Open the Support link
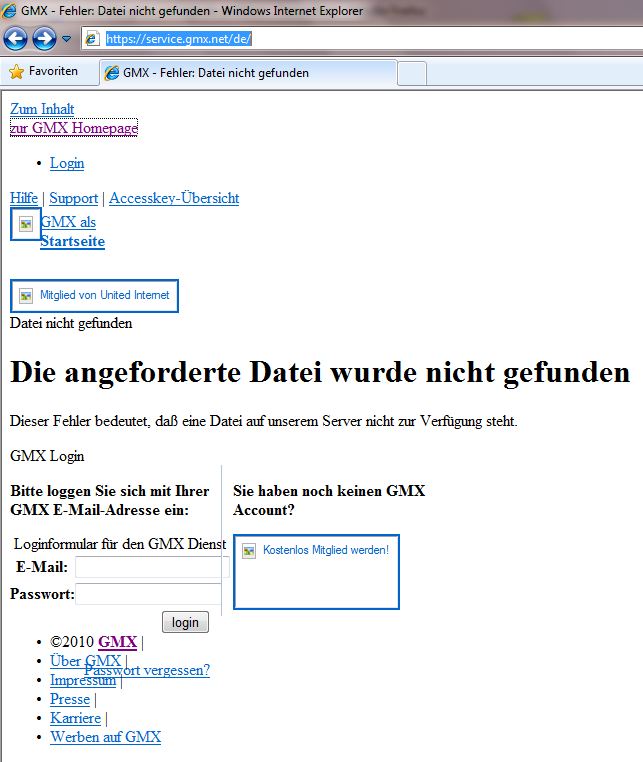The height and width of the screenshot is (762, 643). [74, 198]
